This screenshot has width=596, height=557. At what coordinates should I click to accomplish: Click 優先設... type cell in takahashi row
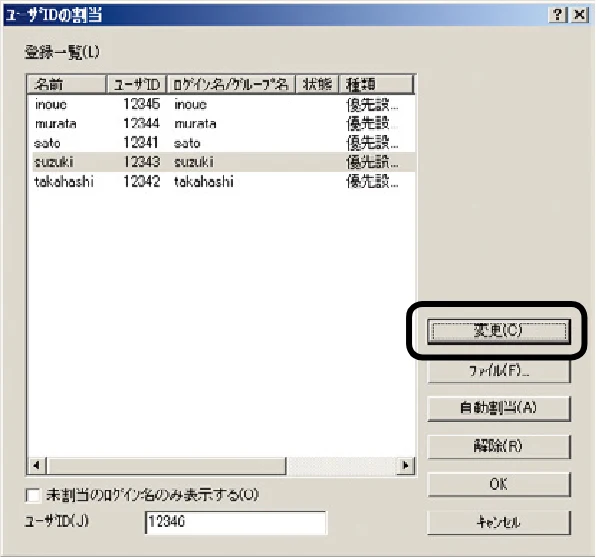pyautogui.click(x=372, y=182)
